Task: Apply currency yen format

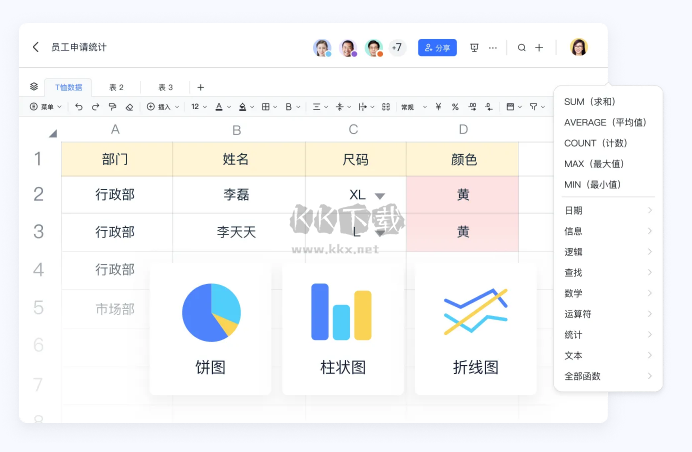Action: [438, 107]
